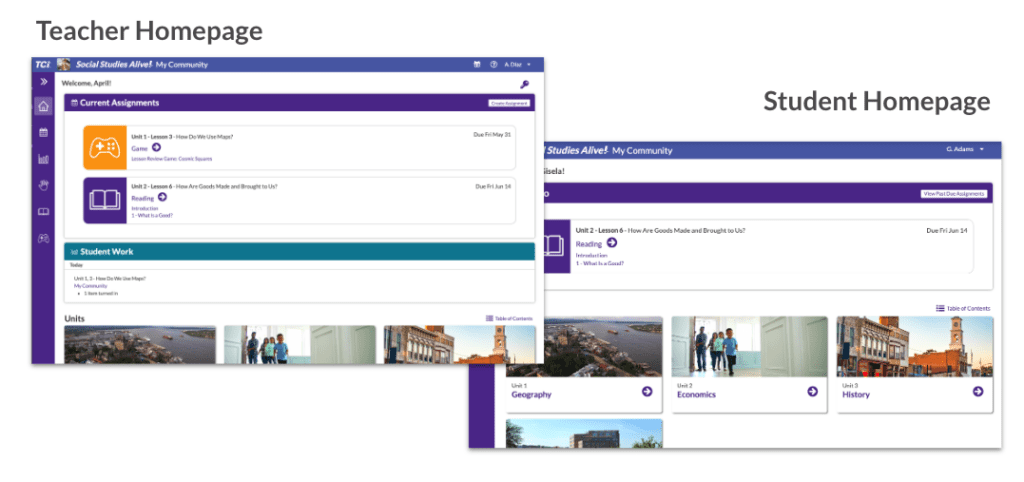1024x482 pixels.
Task: Click the History unit image
Action: click(x=915, y=347)
